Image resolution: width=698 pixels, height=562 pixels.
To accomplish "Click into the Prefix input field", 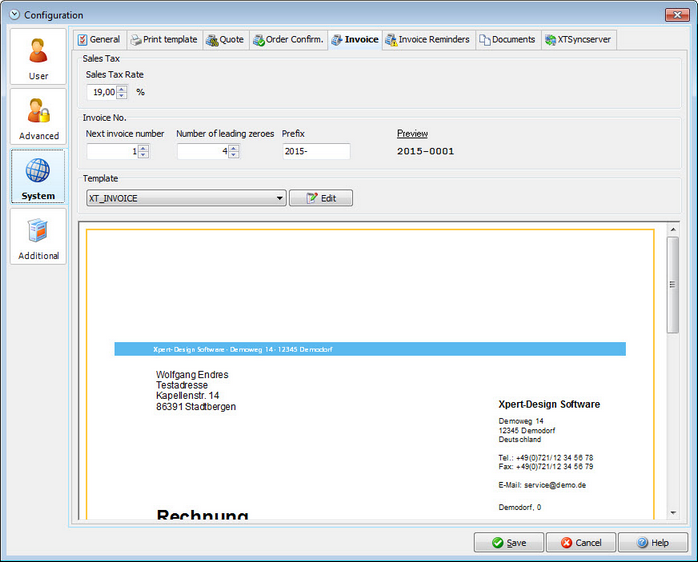I will [316, 151].
